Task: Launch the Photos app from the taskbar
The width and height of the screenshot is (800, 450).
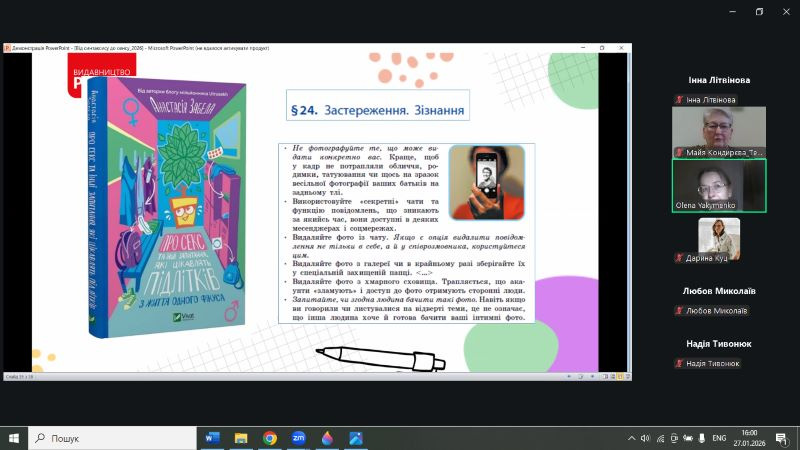Action: click(x=356, y=438)
